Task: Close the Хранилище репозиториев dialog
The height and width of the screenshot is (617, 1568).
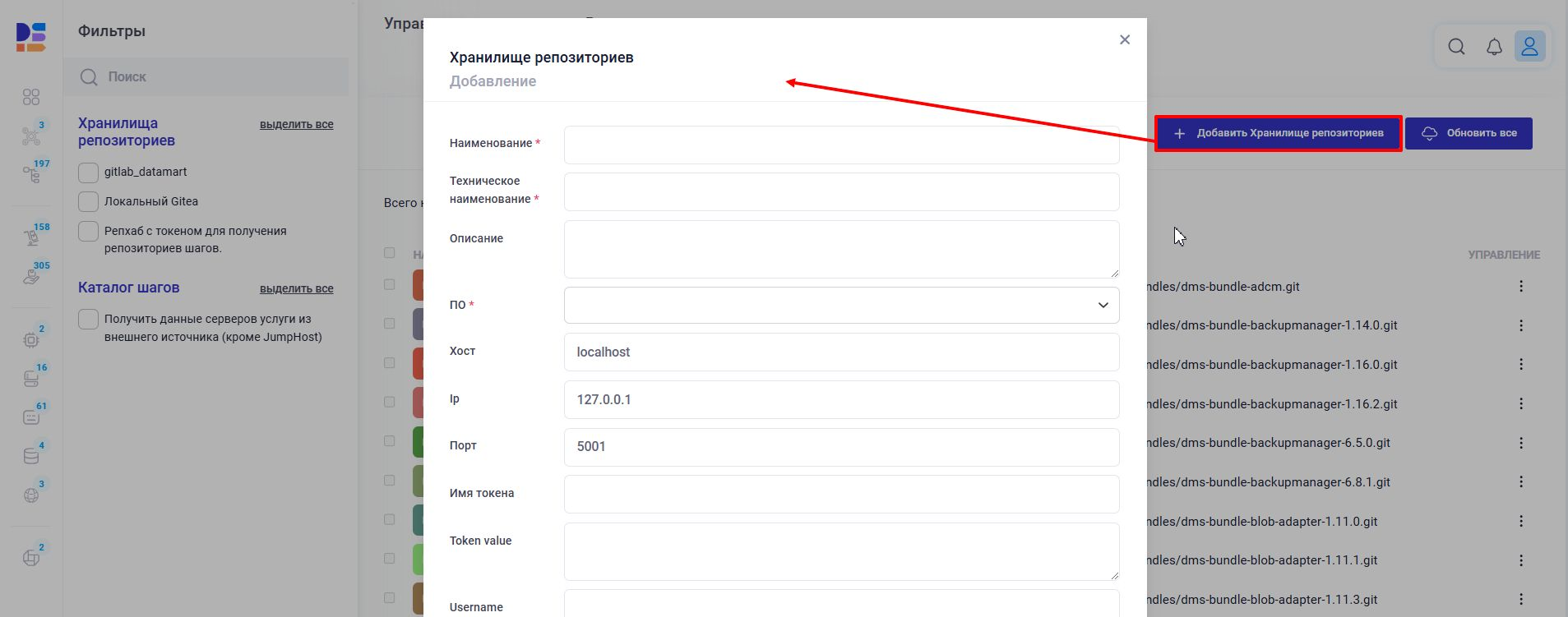Action: (1124, 39)
